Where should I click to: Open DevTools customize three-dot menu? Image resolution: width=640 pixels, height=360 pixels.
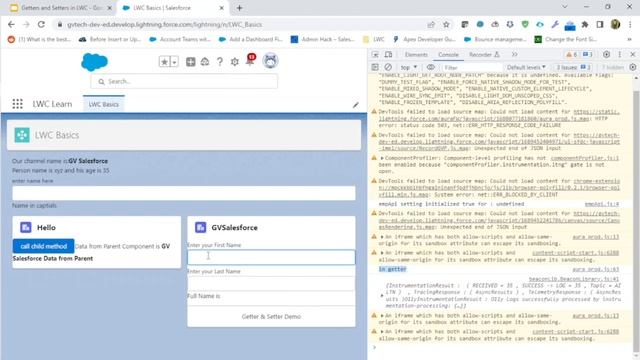[620, 54]
